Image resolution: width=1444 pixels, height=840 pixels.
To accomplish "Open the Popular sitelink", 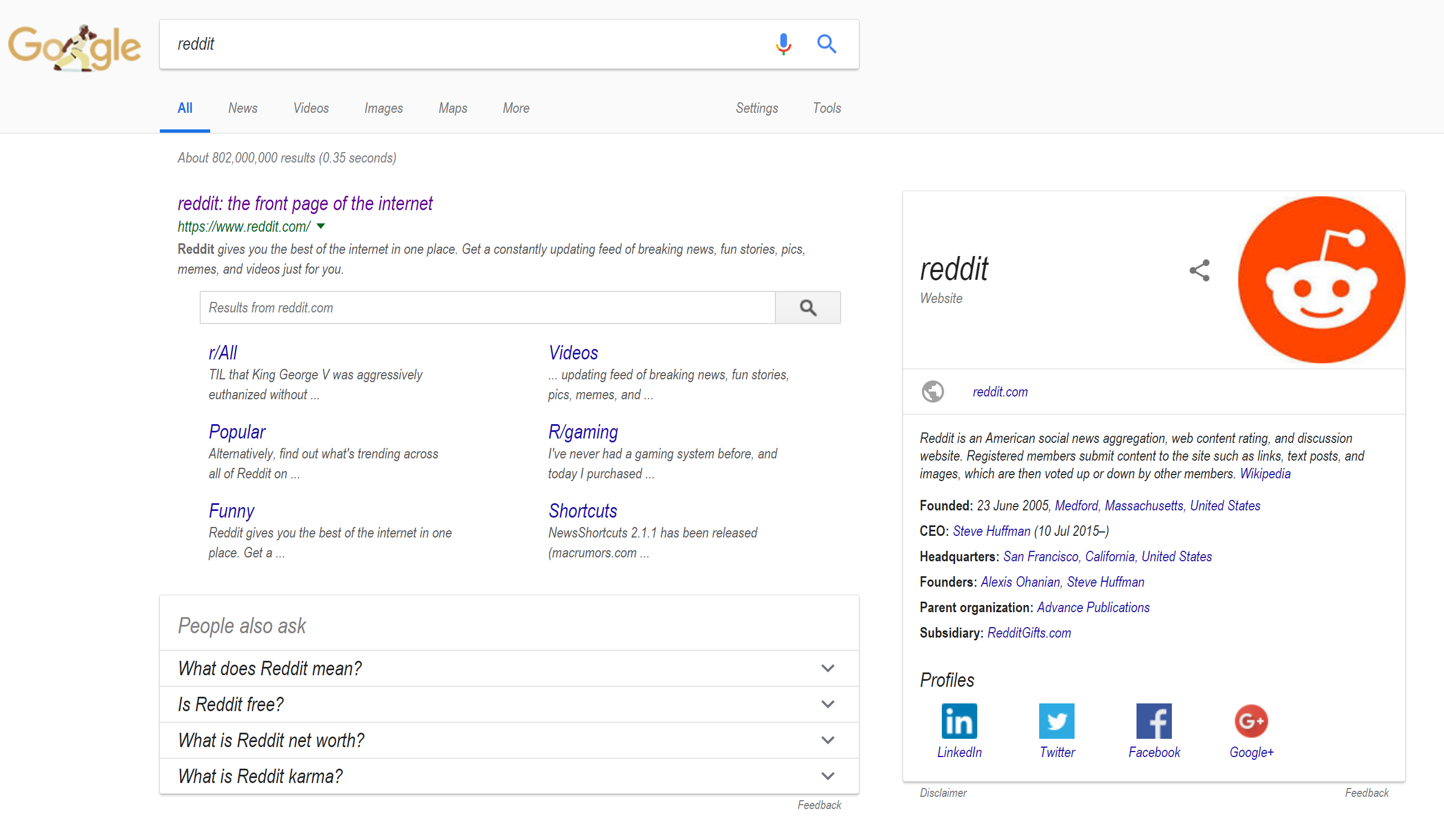I will coord(237,432).
